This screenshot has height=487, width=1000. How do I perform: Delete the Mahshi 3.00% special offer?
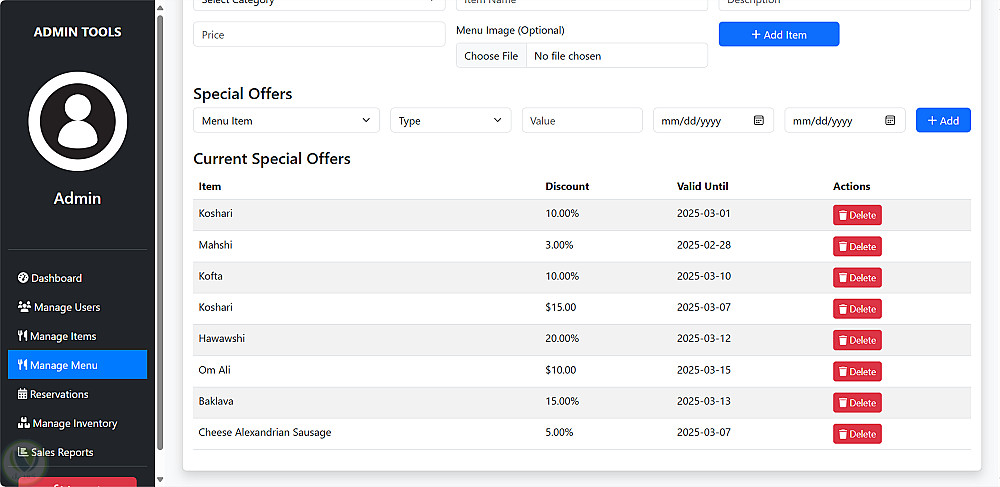[857, 247]
